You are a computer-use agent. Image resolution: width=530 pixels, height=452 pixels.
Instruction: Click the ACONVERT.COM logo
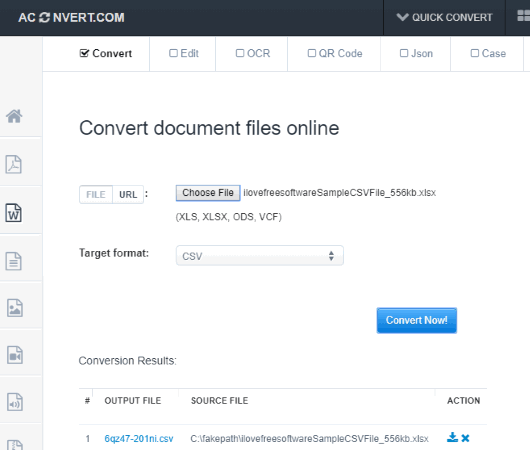[71, 18]
